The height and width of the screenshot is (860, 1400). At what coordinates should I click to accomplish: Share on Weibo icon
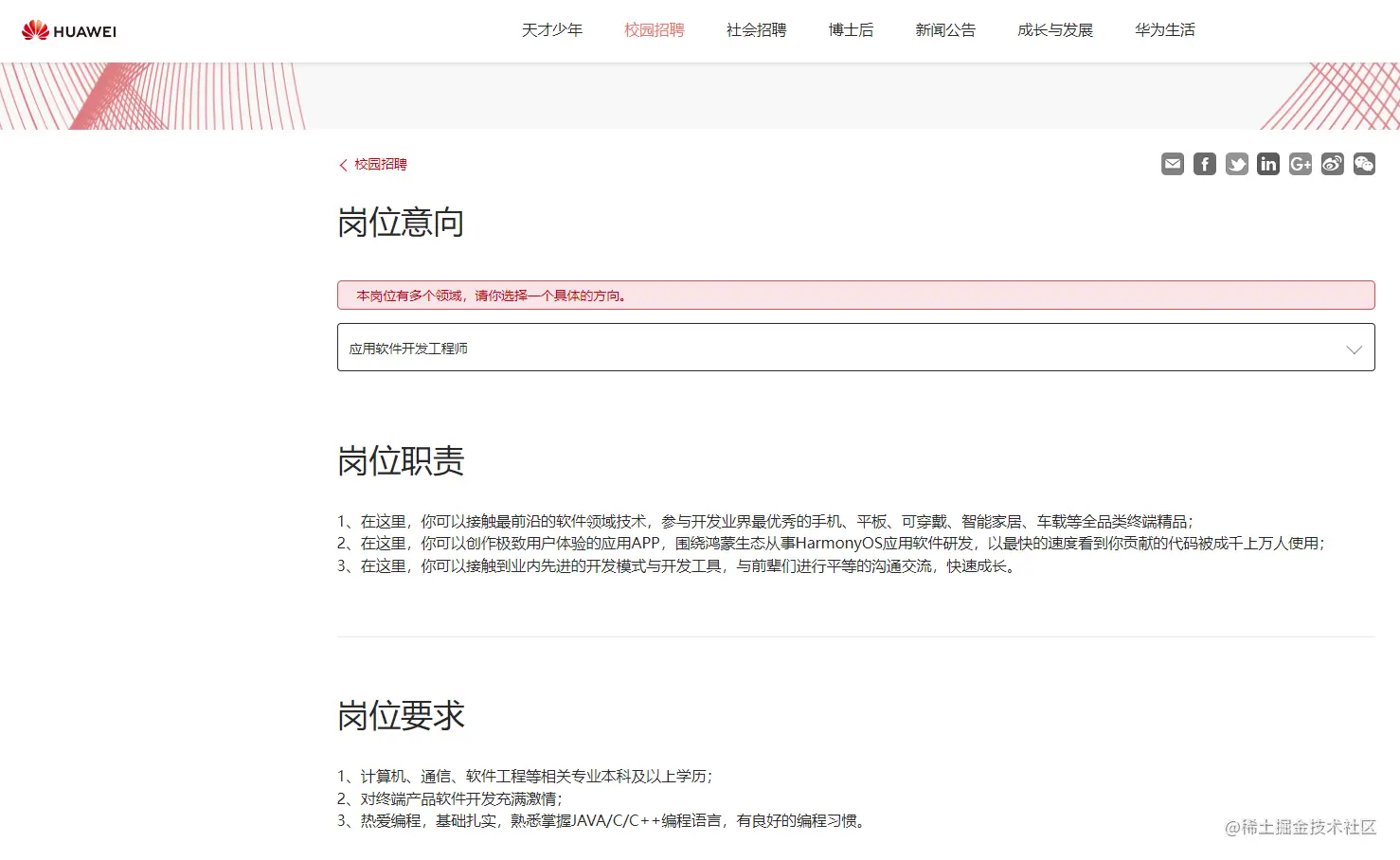tap(1333, 164)
